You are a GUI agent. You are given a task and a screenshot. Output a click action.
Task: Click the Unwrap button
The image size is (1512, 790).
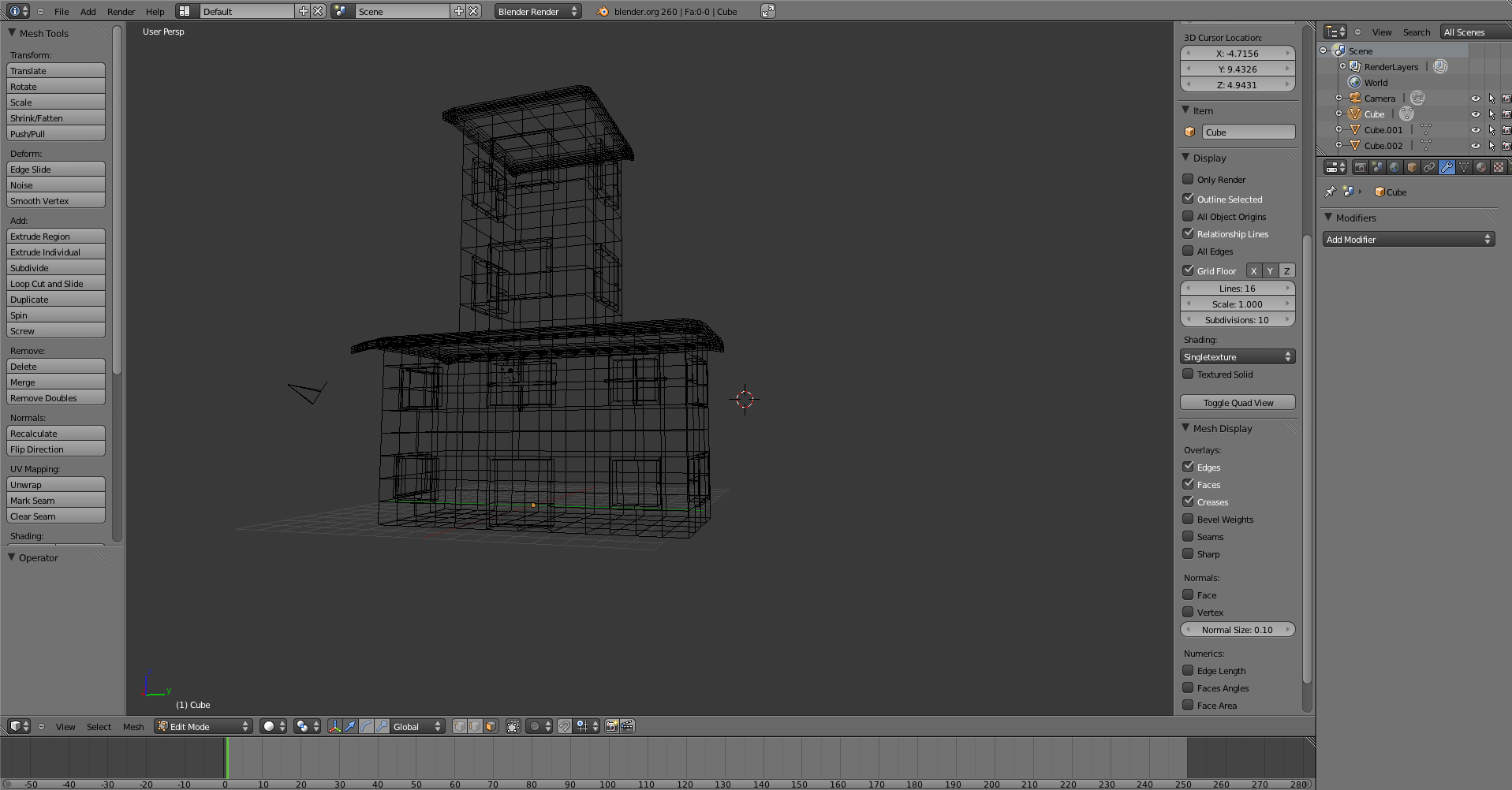56,484
